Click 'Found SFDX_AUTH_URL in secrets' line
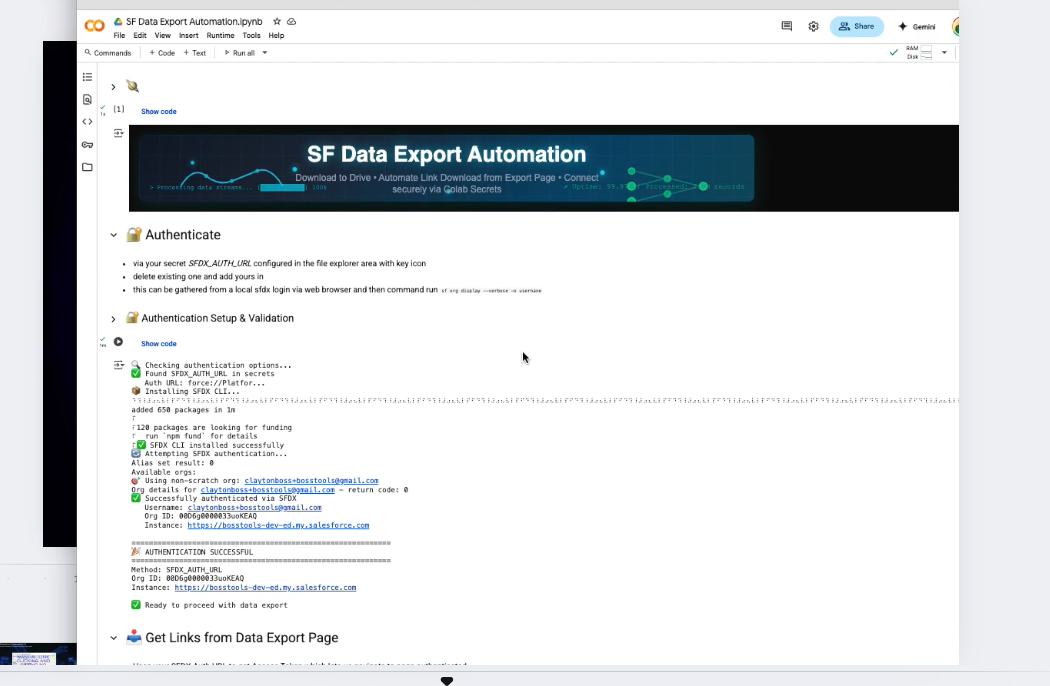The image size is (1050, 686). click(x=210, y=374)
